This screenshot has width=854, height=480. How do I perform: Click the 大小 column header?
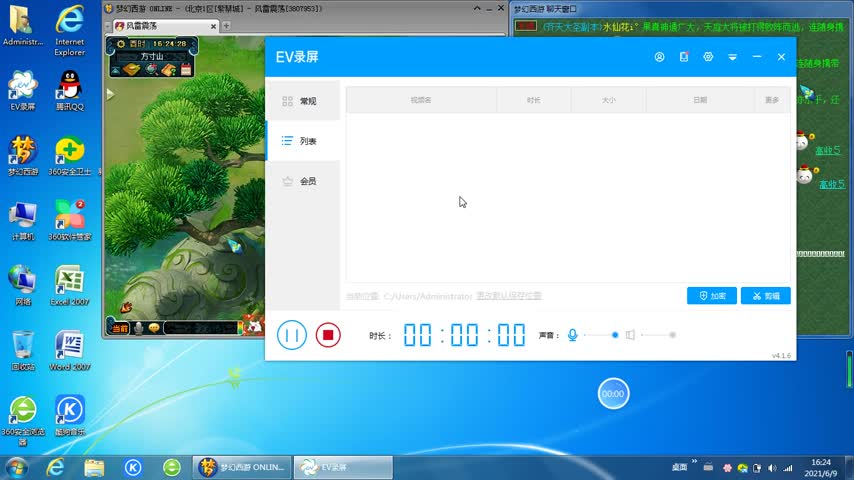coord(608,100)
